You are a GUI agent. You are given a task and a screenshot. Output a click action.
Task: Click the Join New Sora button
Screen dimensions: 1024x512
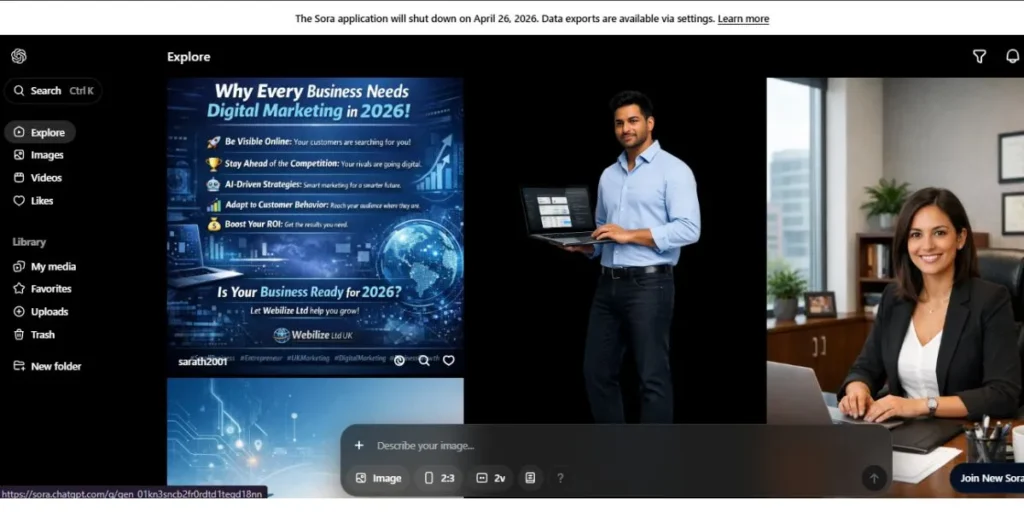point(988,478)
